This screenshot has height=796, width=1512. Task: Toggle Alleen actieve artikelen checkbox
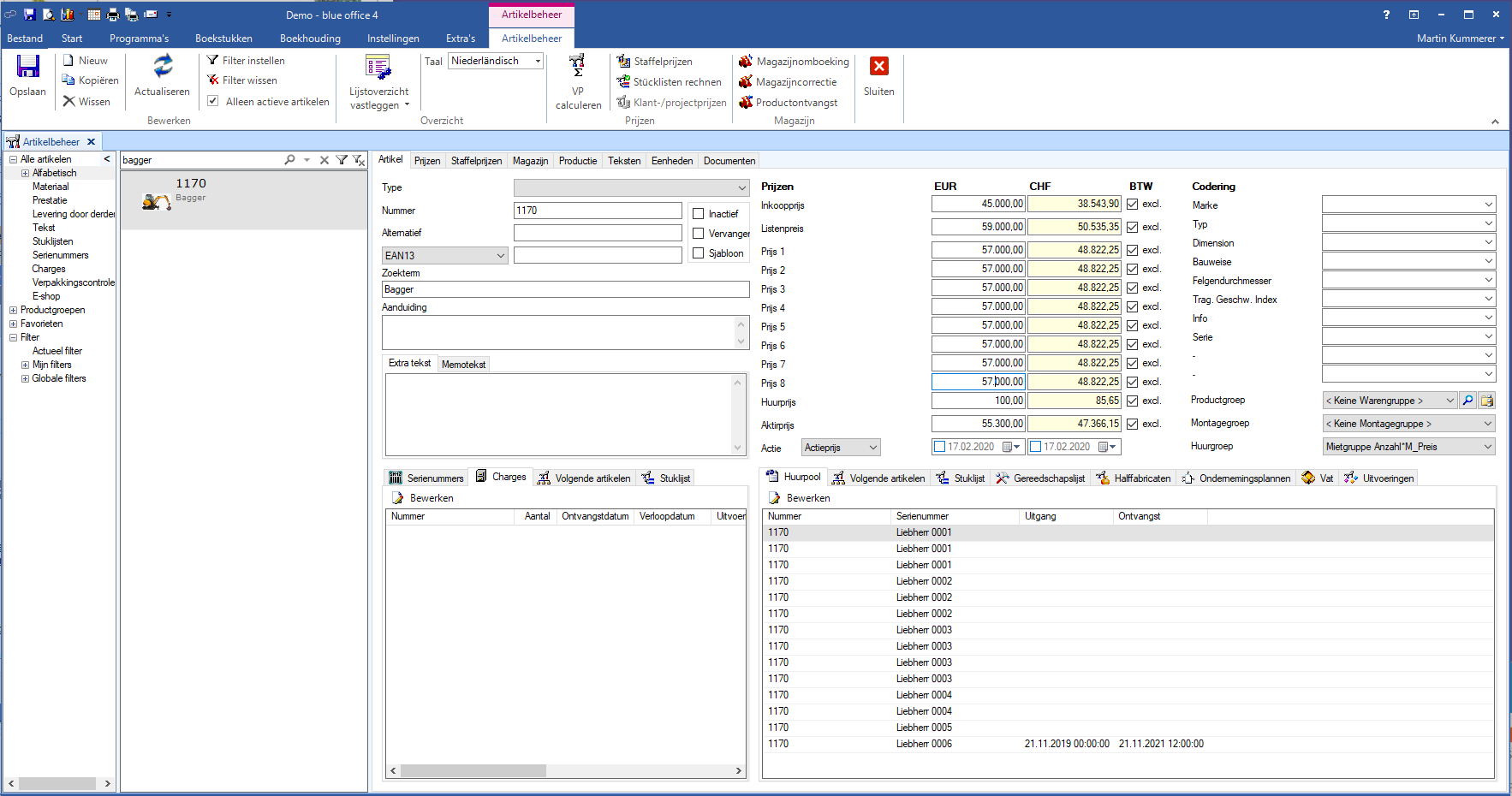click(213, 102)
